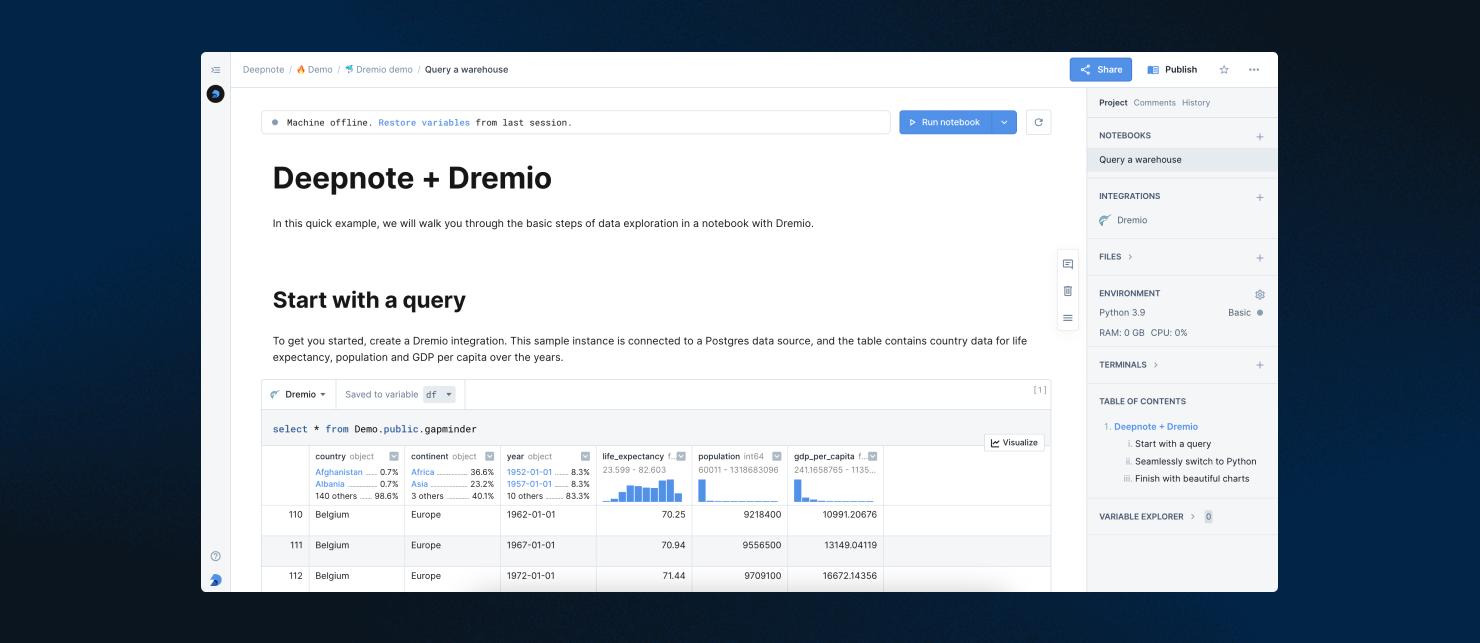Switch to the Comments tab

click(1155, 103)
